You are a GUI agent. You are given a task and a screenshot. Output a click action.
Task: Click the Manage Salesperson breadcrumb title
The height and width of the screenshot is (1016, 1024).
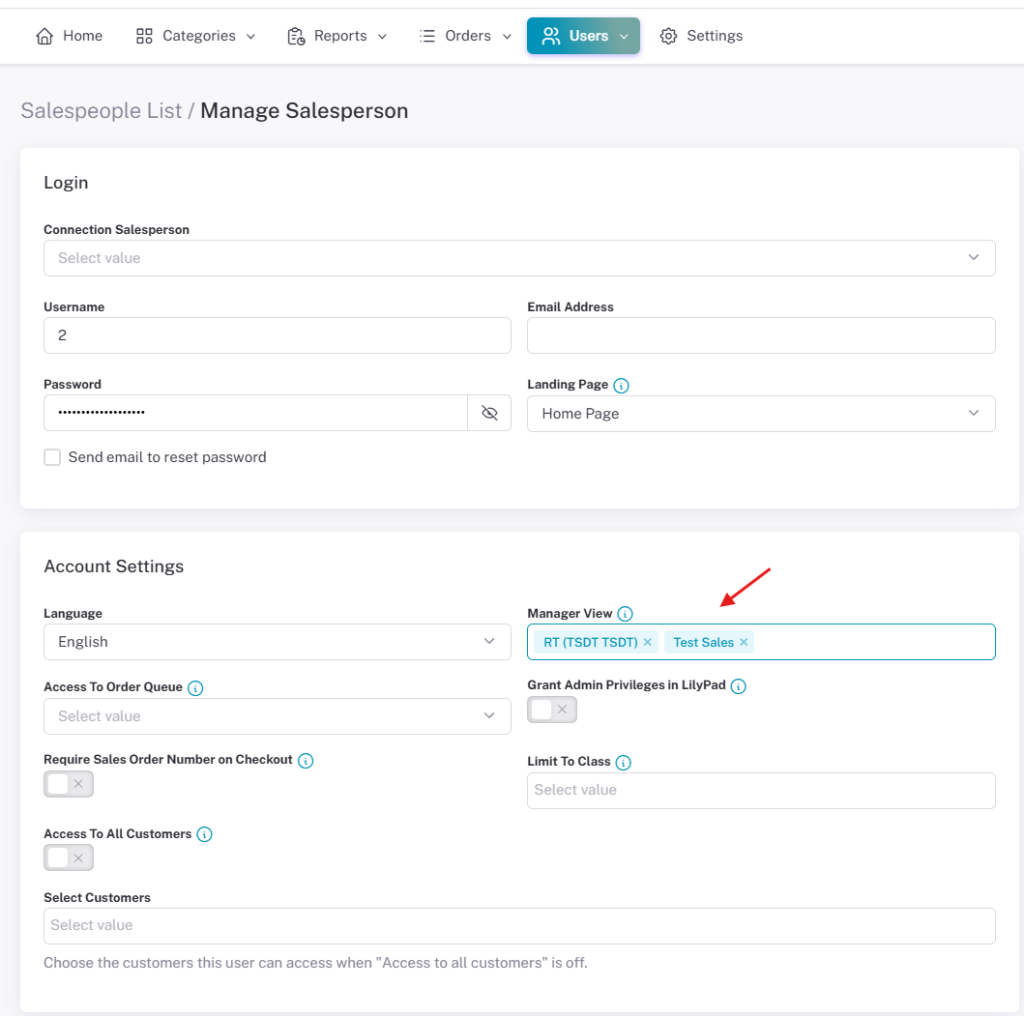tap(304, 110)
